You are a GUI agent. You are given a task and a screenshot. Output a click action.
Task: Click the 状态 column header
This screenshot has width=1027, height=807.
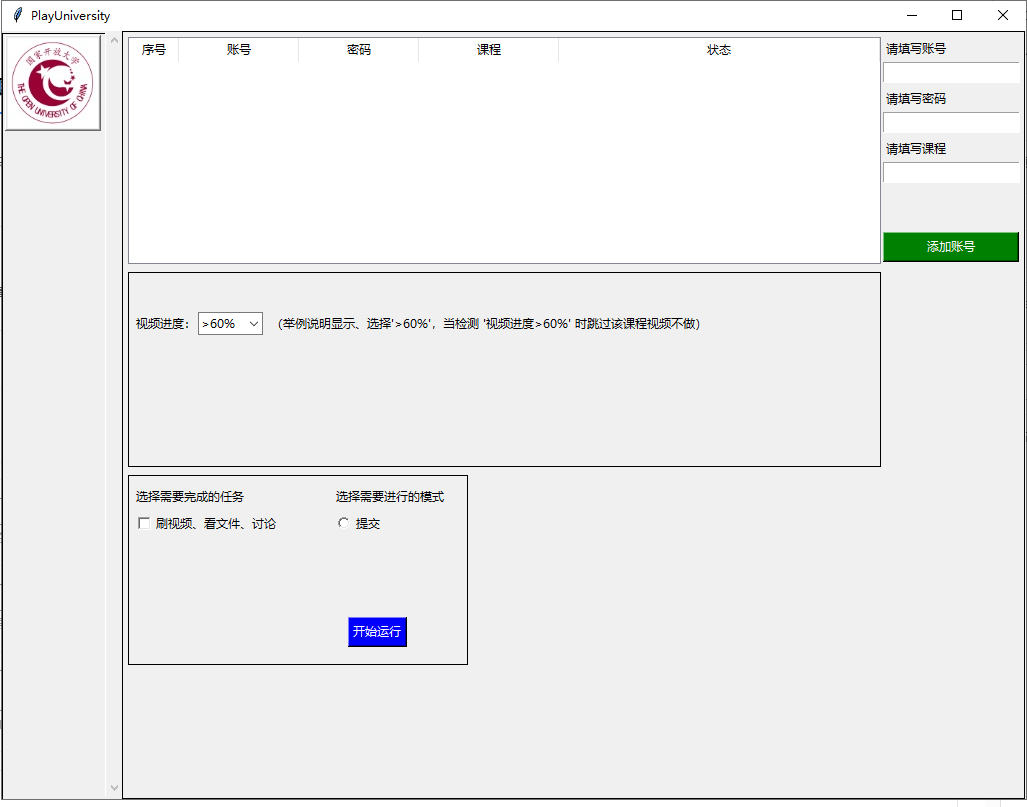coord(719,50)
